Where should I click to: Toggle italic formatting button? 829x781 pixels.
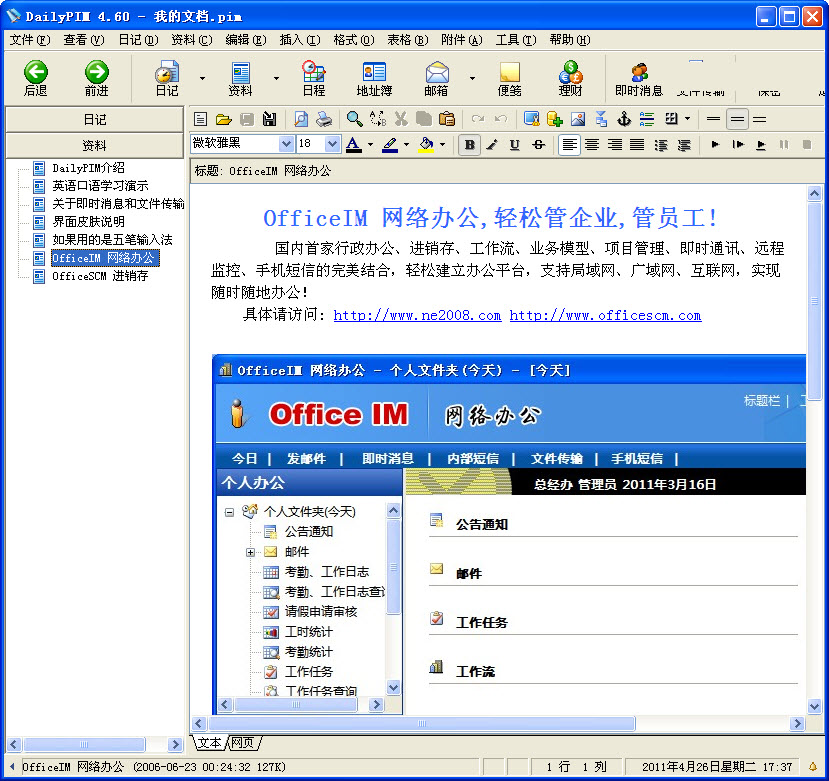492,145
